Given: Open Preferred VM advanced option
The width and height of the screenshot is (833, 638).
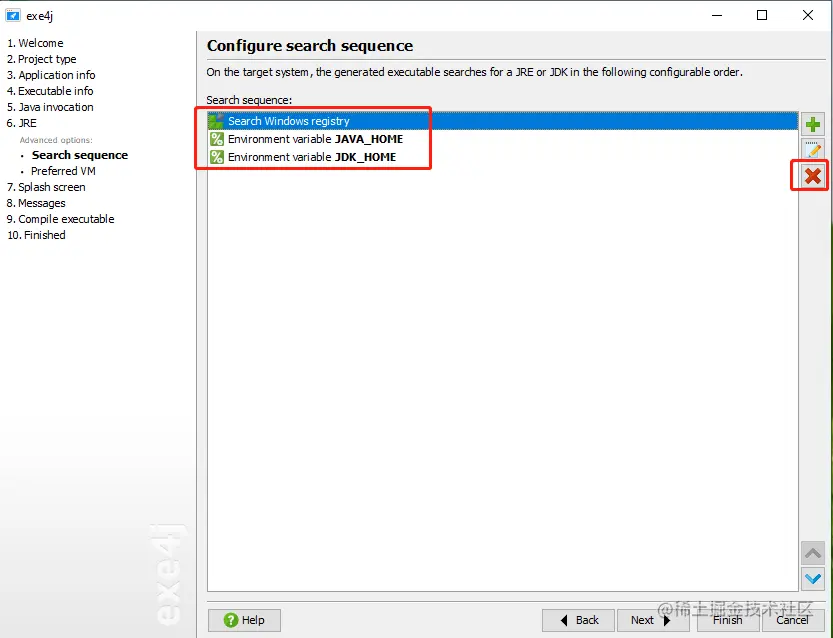Looking at the screenshot, I should (x=63, y=171).
